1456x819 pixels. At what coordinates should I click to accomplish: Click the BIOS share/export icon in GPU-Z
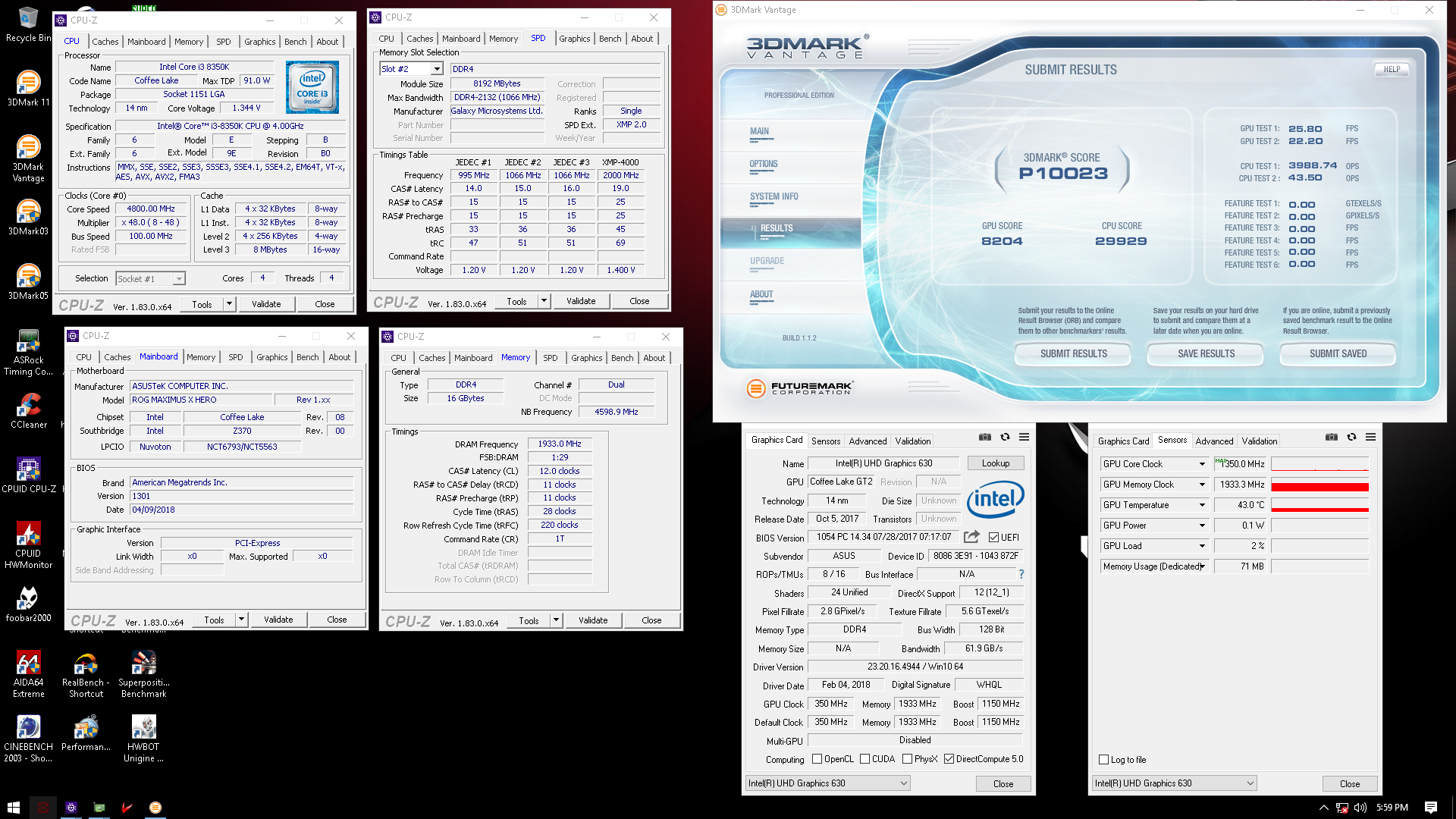971,537
